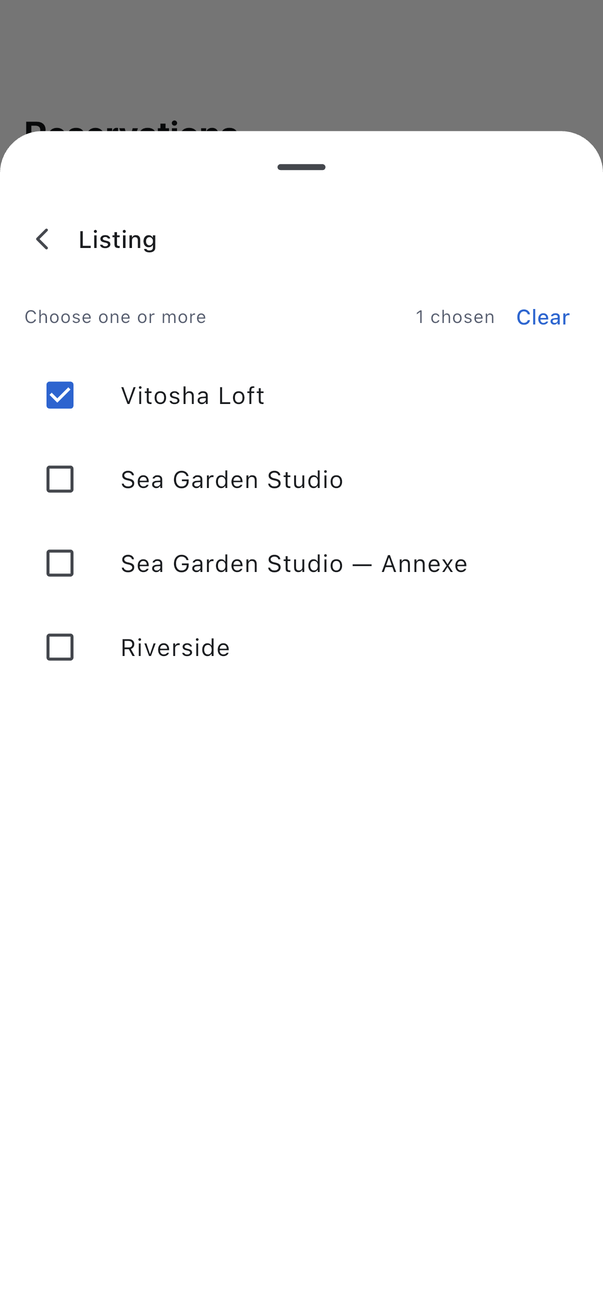This screenshot has height=1311, width=603.
Task: Tap the bottom sheet drag handle
Action: [301, 167]
